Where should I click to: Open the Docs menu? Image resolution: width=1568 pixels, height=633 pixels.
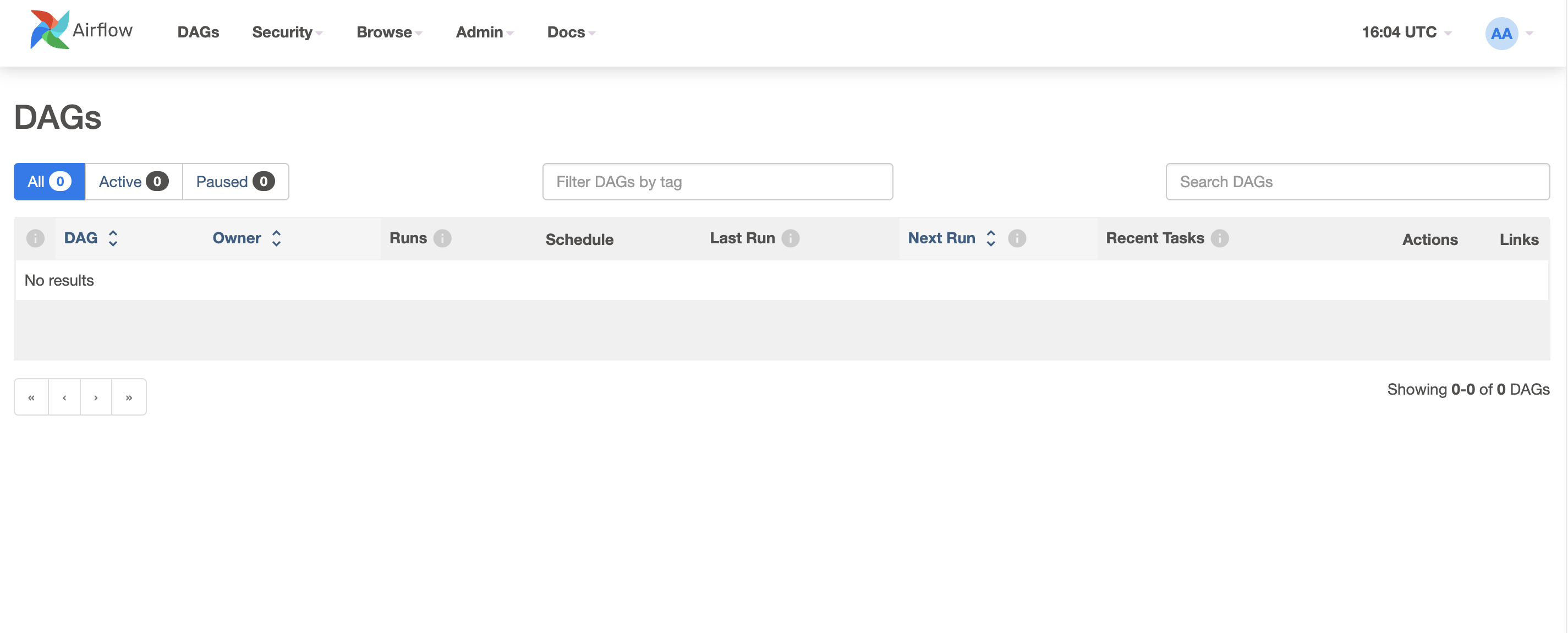(x=571, y=32)
